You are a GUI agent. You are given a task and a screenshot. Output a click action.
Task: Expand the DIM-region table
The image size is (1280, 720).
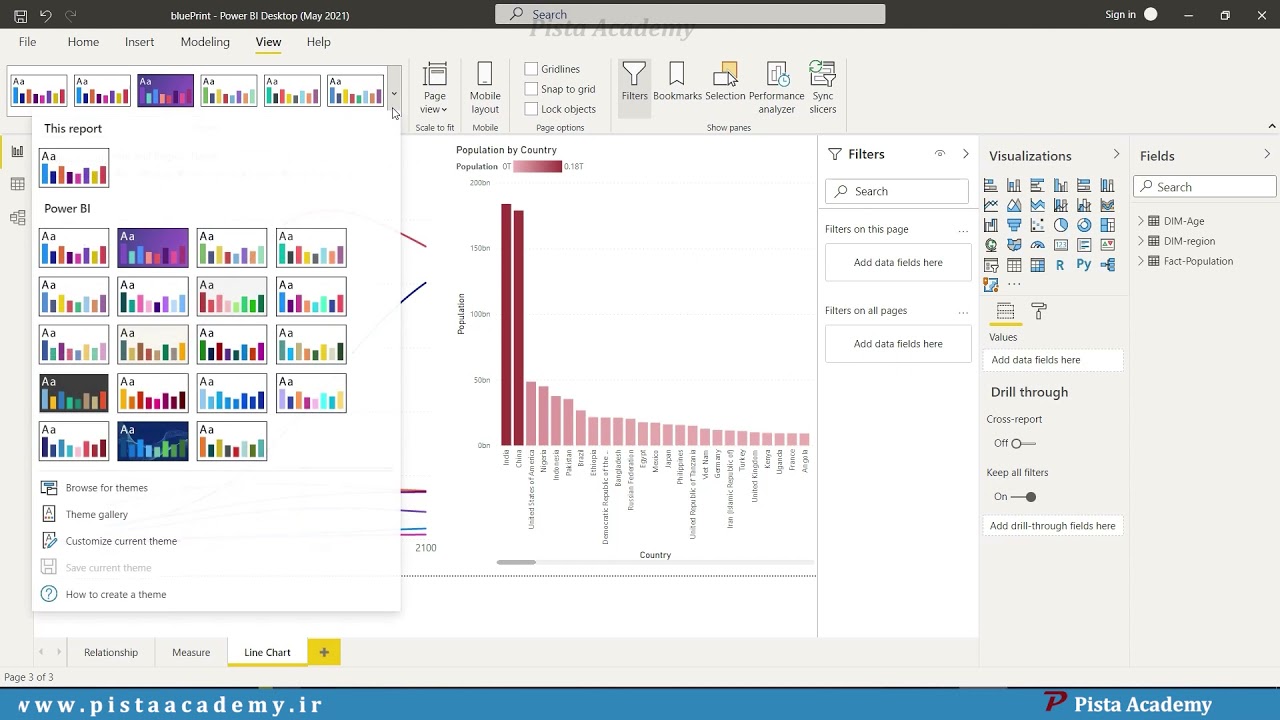click(x=1140, y=241)
